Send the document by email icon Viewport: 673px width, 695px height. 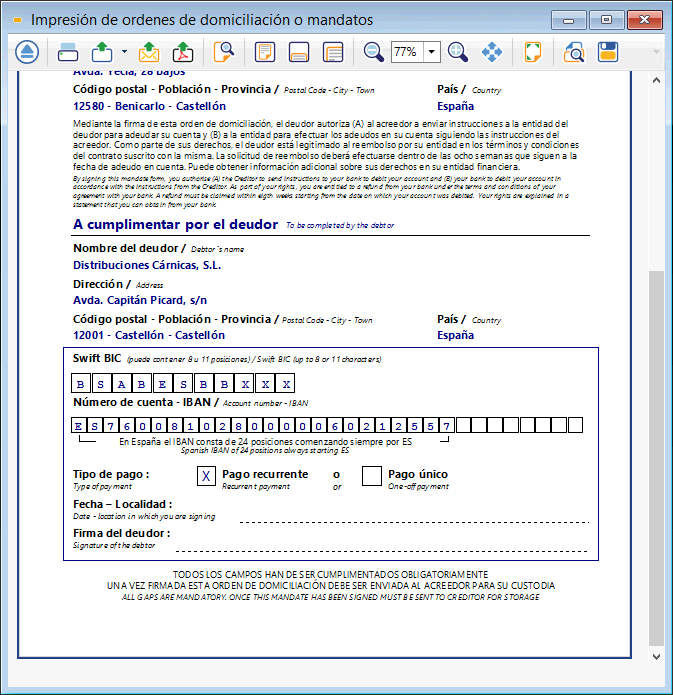(149, 52)
